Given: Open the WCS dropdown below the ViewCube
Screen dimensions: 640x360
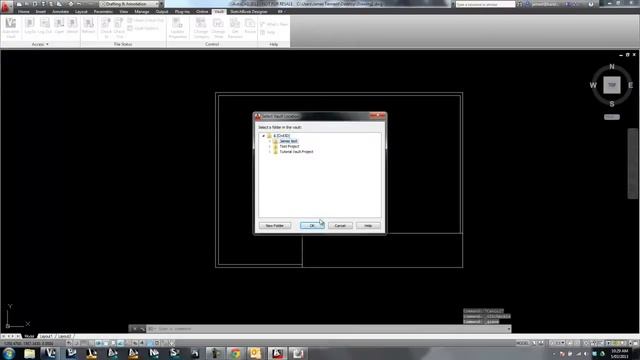Looking at the screenshot, I should 612,117.
